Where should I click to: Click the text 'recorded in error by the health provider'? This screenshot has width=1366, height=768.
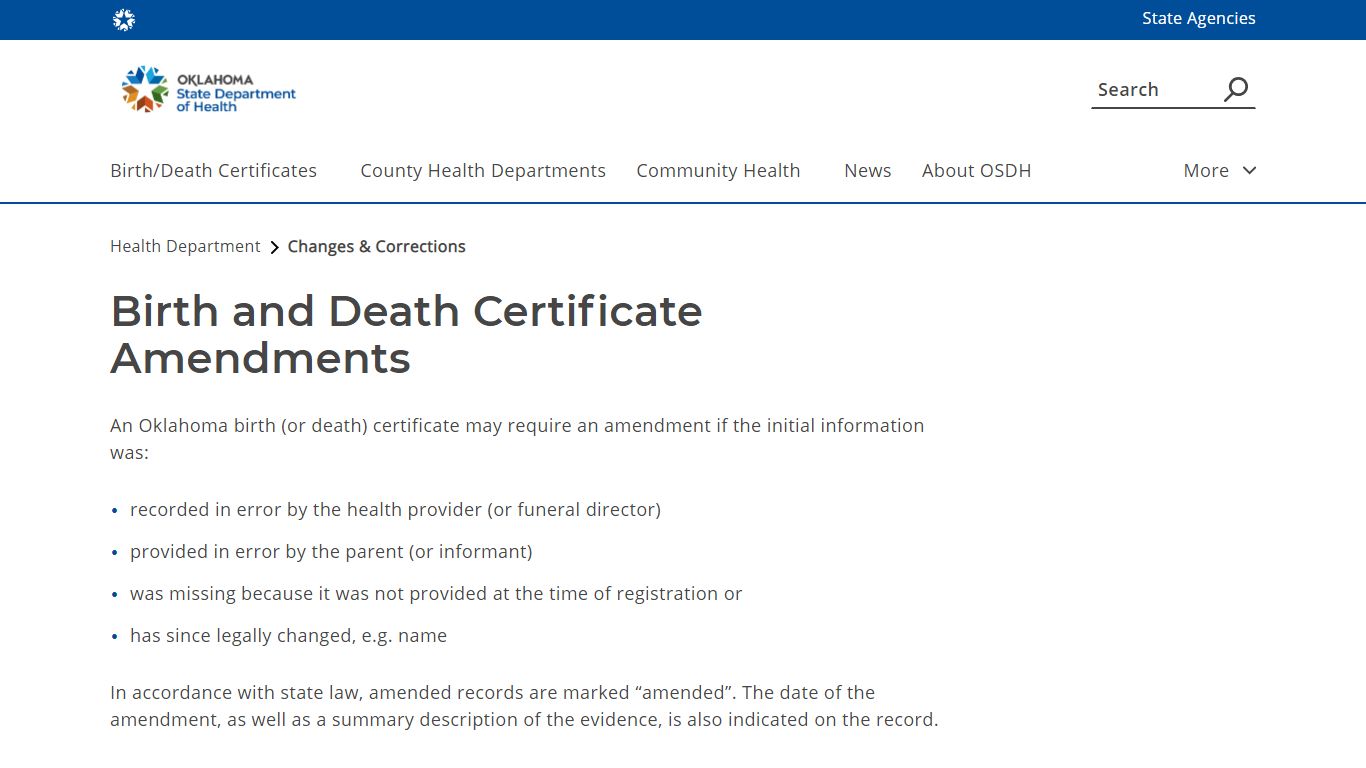tap(307, 509)
